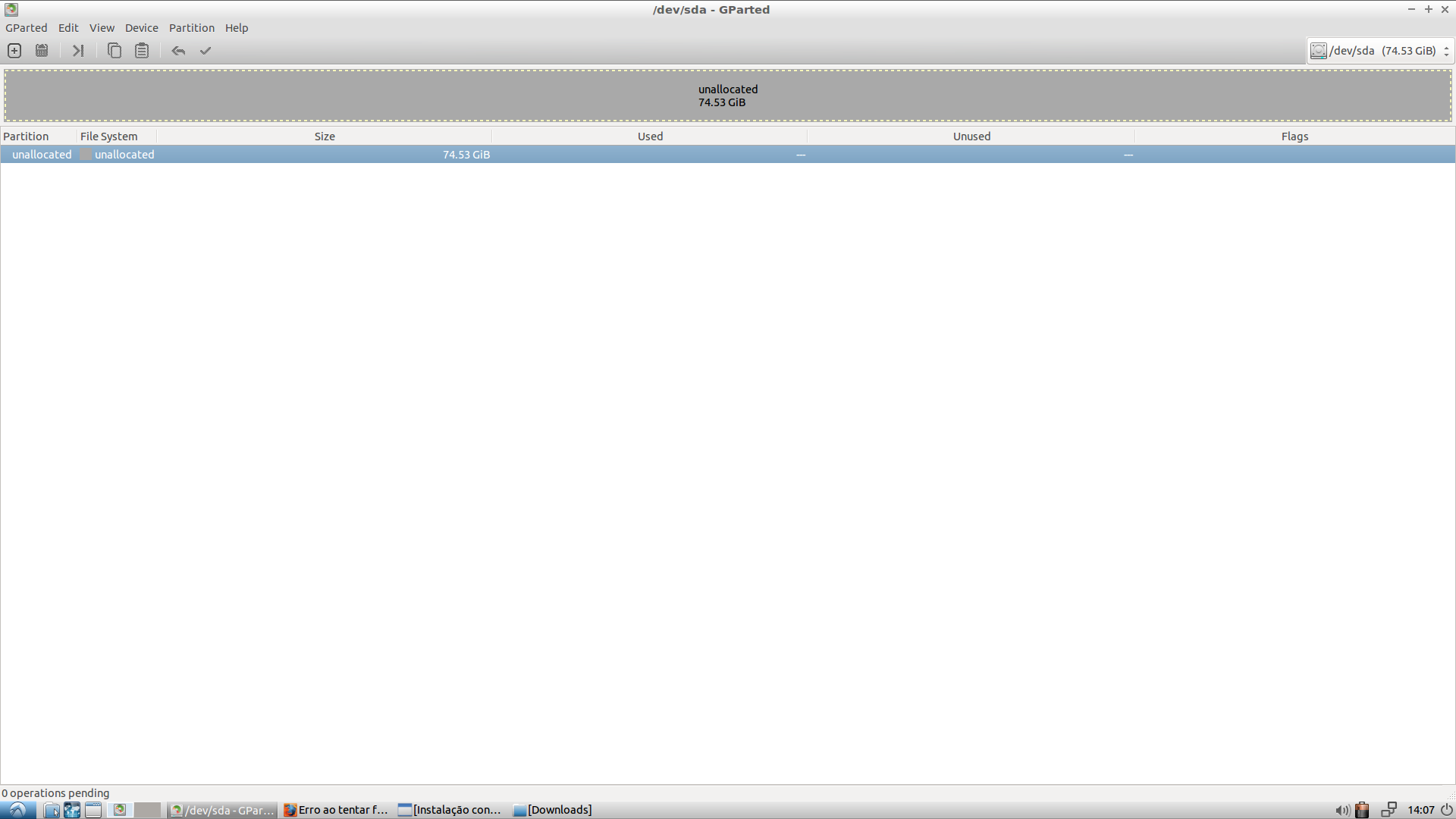This screenshot has width=1456, height=819.
Task: Click the Size column header
Action: 325,136
